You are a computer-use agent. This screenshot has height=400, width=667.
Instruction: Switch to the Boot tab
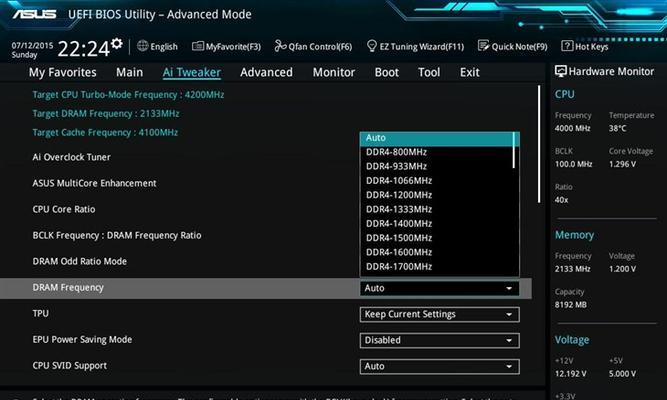coord(387,72)
